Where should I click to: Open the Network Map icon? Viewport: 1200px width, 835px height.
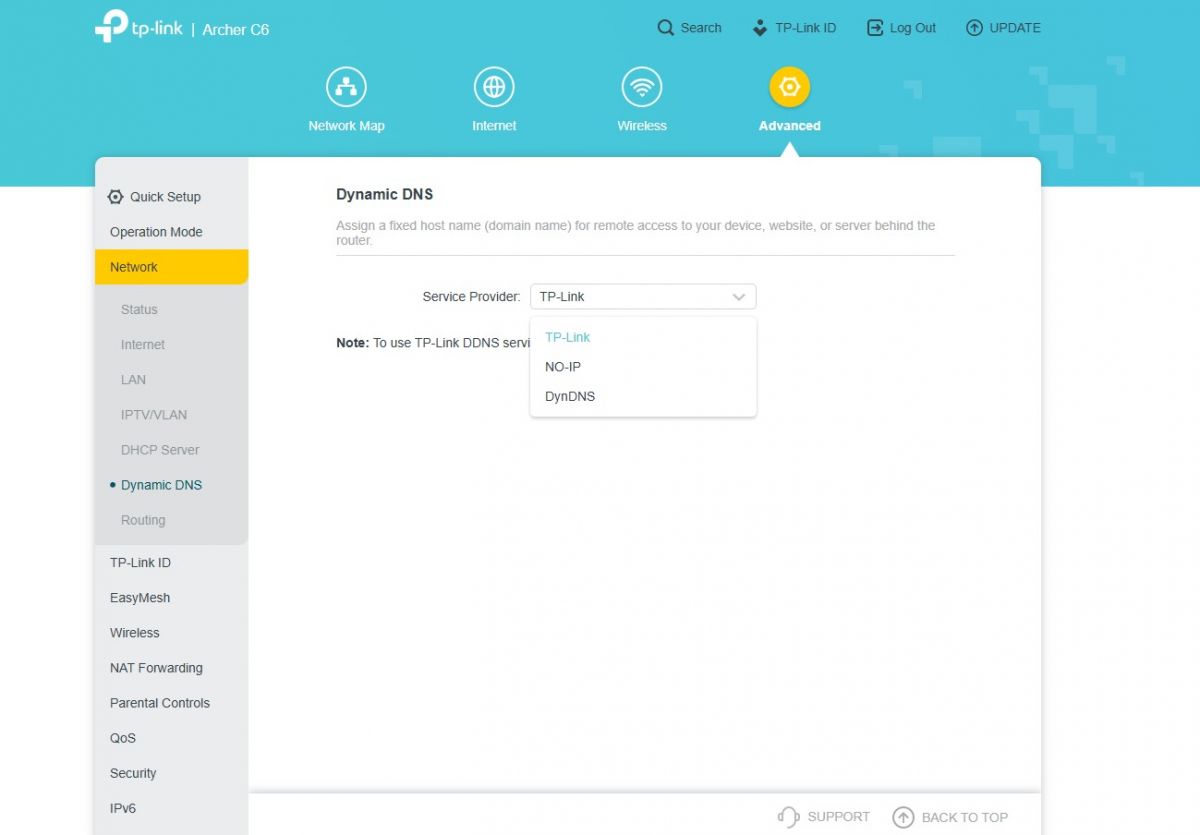point(346,87)
